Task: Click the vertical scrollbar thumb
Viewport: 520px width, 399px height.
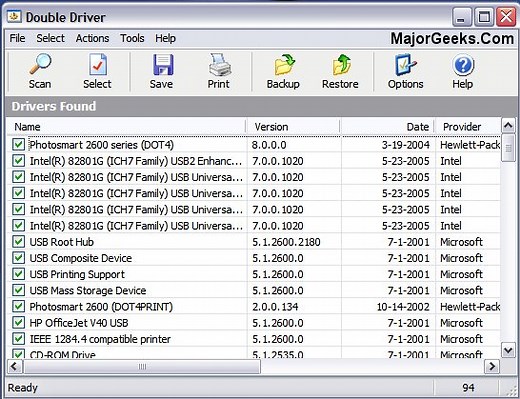Action: pos(508,148)
